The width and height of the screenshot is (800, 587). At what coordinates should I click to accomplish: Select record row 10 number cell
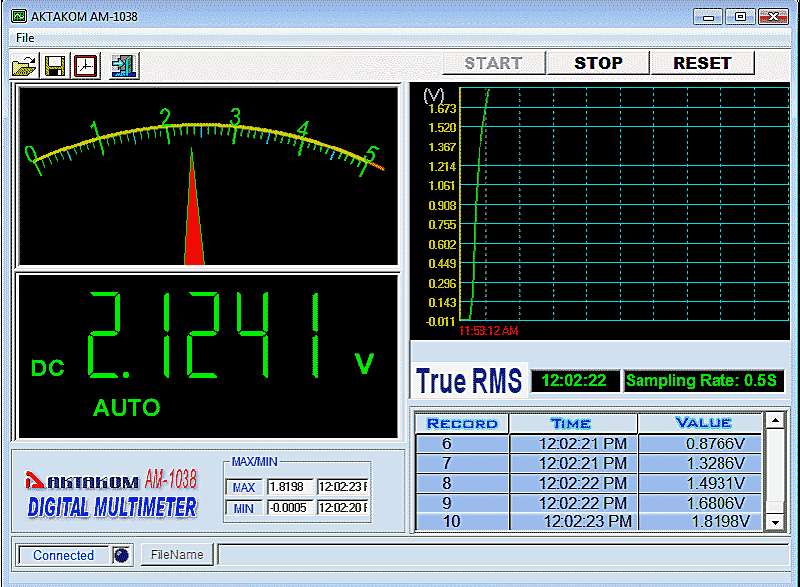(462, 522)
